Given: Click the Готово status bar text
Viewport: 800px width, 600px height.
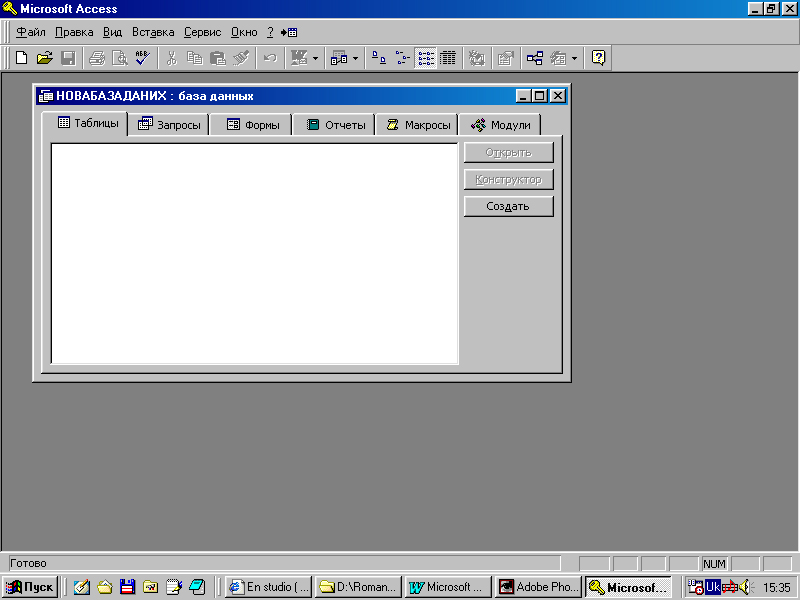Looking at the screenshot, I should pyautogui.click(x=29, y=563).
